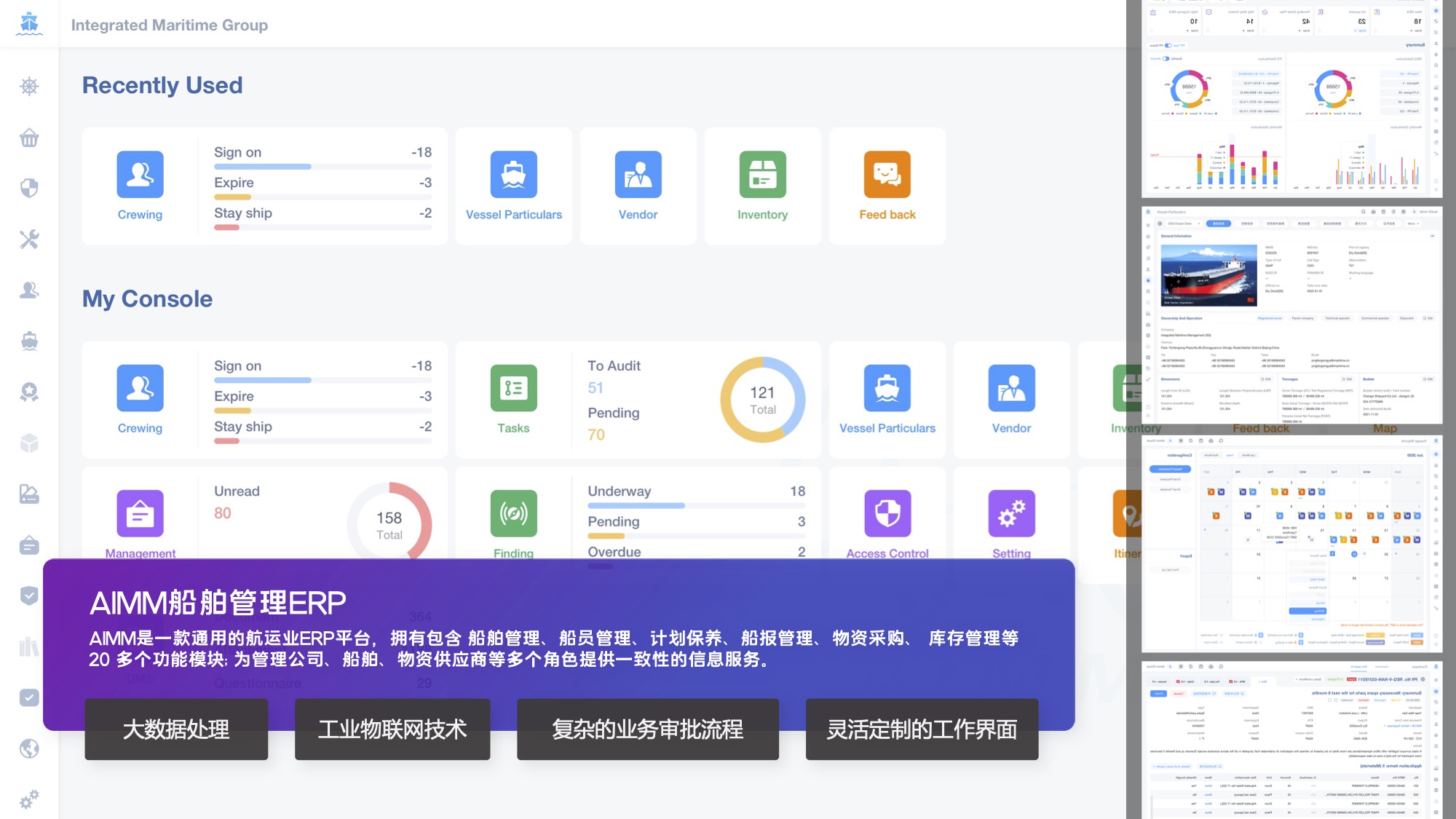Open Crewing icon in Recently Used
This screenshot has height=819, width=1456.
click(140, 175)
